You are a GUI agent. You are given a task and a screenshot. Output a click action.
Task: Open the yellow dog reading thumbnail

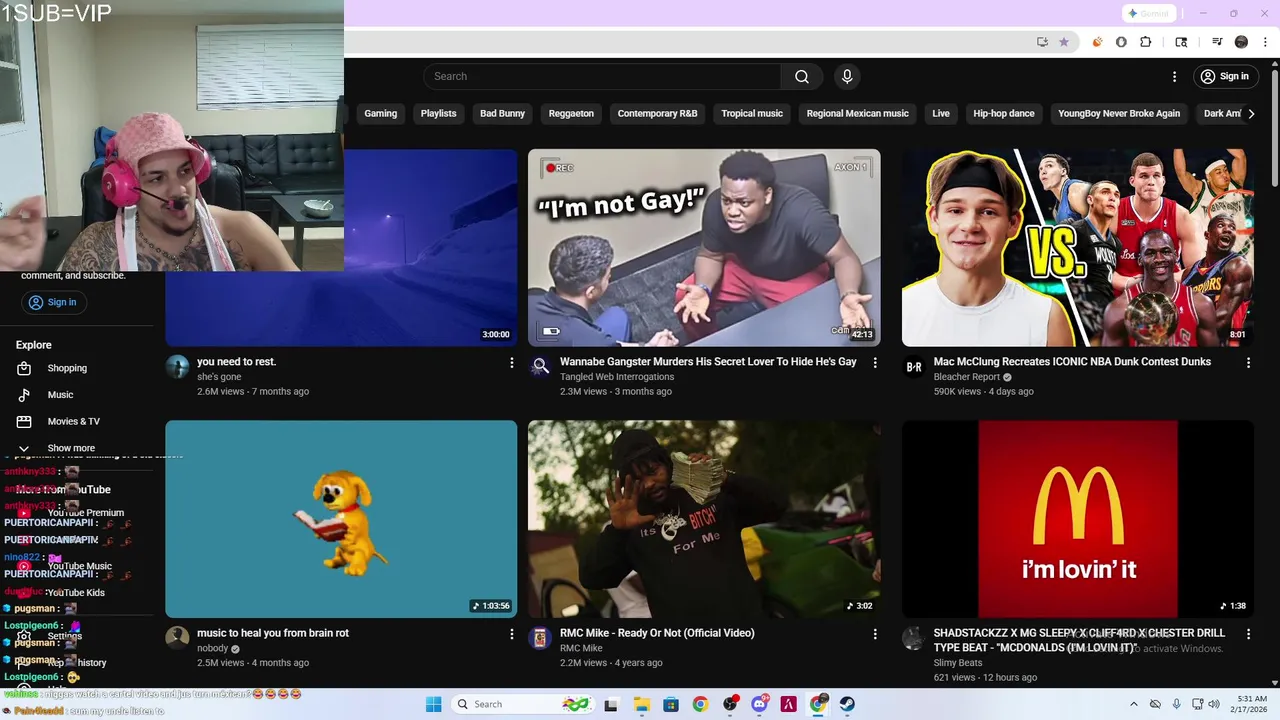[x=341, y=519]
